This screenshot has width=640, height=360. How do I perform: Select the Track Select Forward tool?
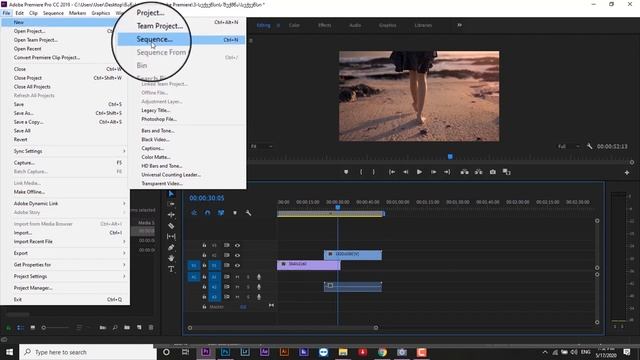[x=171, y=204]
